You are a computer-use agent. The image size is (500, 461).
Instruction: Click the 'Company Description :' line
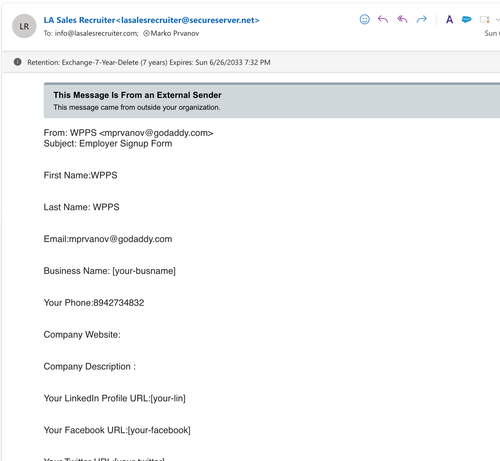(x=90, y=367)
